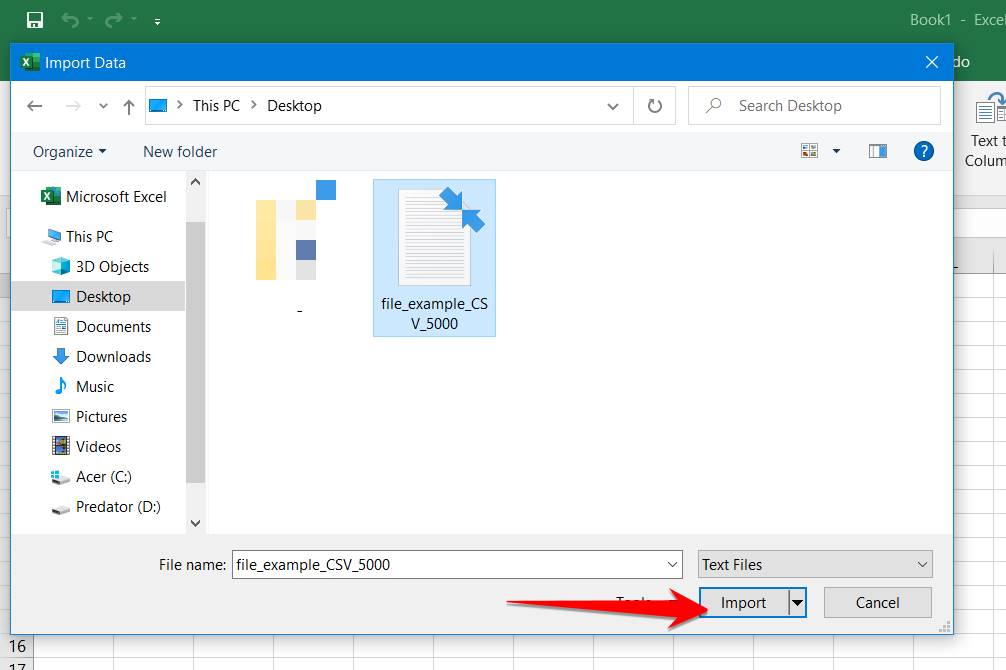The width and height of the screenshot is (1006, 670).
Task: Change your view icon button
Action: (810, 151)
